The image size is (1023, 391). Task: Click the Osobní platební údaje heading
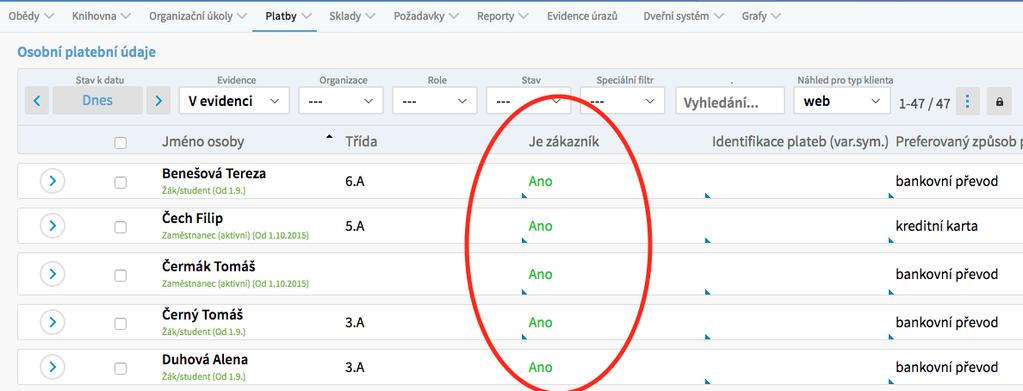click(x=86, y=52)
